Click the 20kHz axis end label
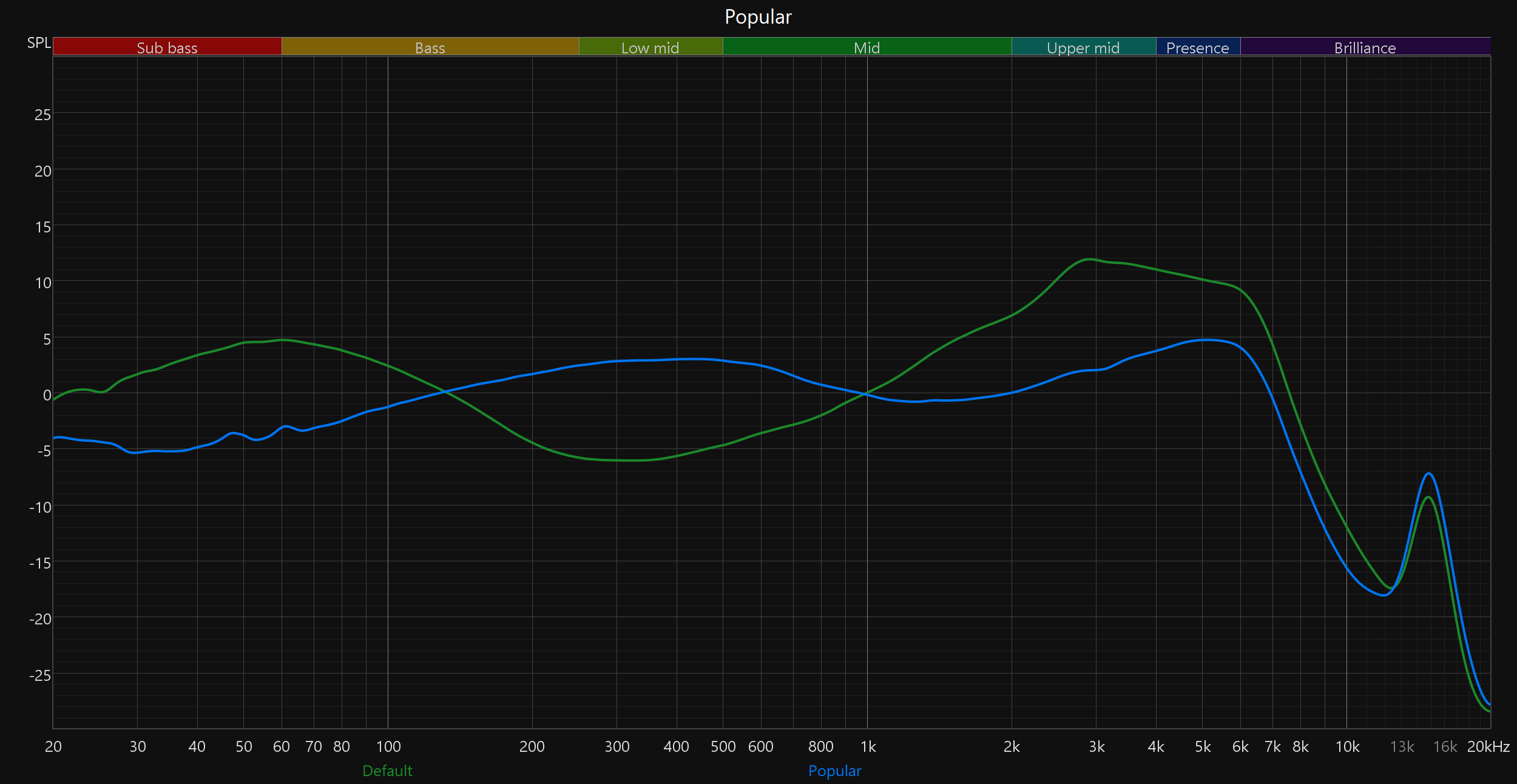Screen dimensions: 1517x784 click(1488, 747)
